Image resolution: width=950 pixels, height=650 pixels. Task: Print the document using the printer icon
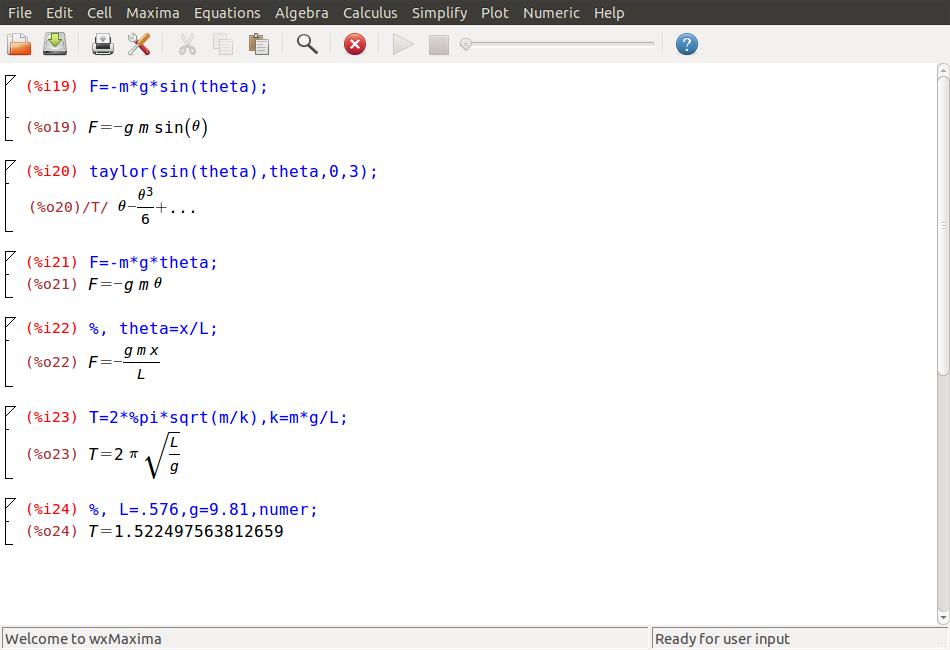(103, 44)
